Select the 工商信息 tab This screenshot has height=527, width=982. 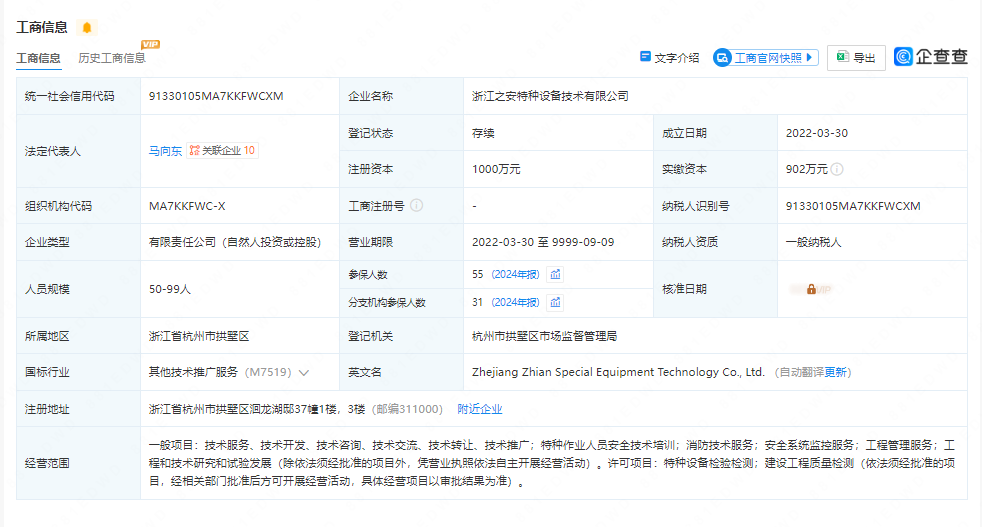pos(39,58)
